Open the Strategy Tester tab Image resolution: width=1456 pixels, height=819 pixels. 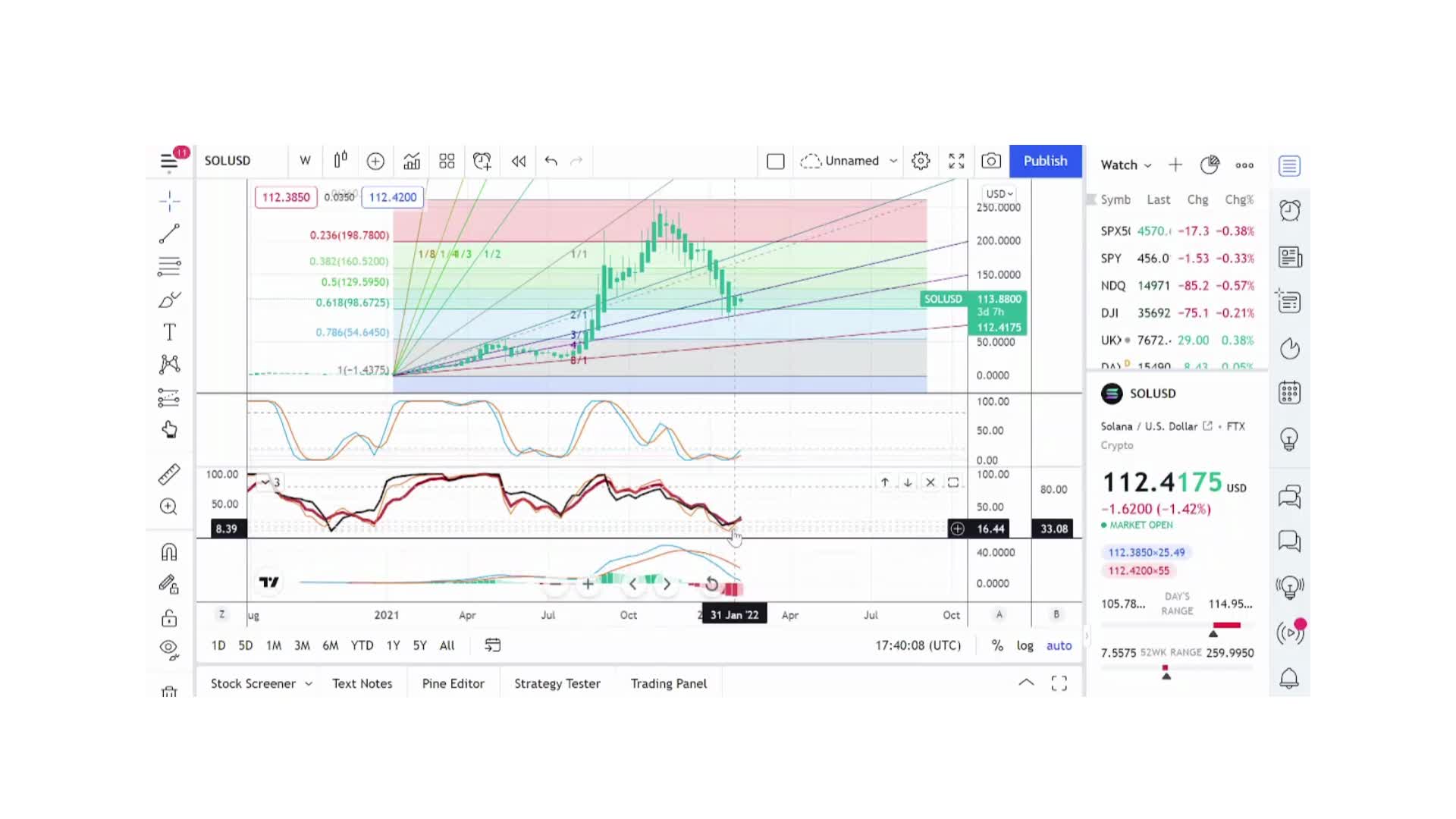pos(557,682)
